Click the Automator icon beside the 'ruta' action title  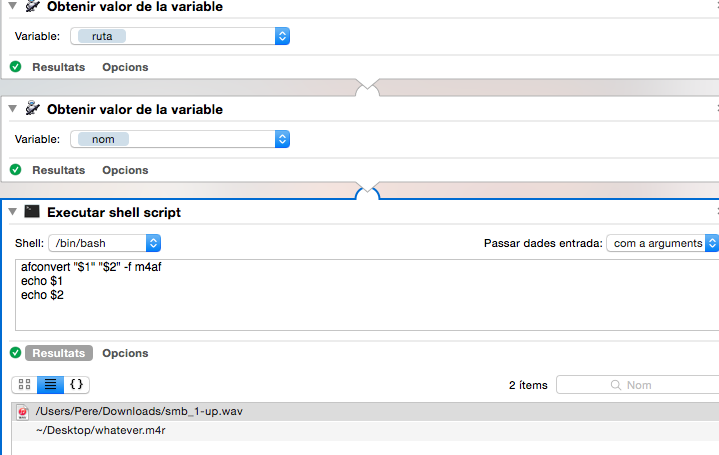tap(31, 8)
